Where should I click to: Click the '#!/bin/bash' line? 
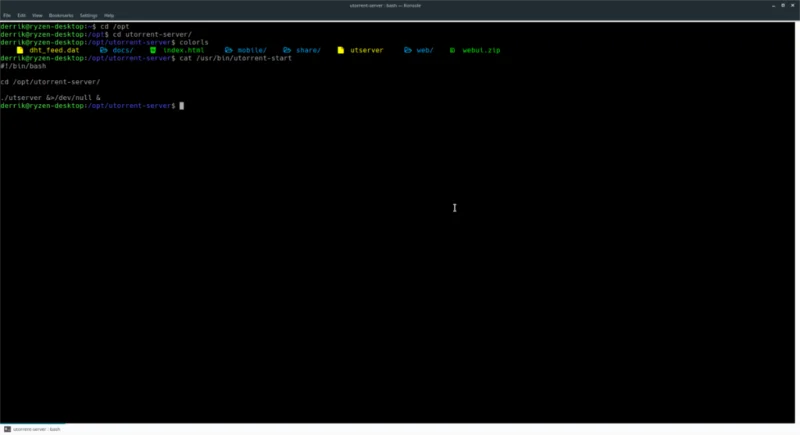pos(23,66)
